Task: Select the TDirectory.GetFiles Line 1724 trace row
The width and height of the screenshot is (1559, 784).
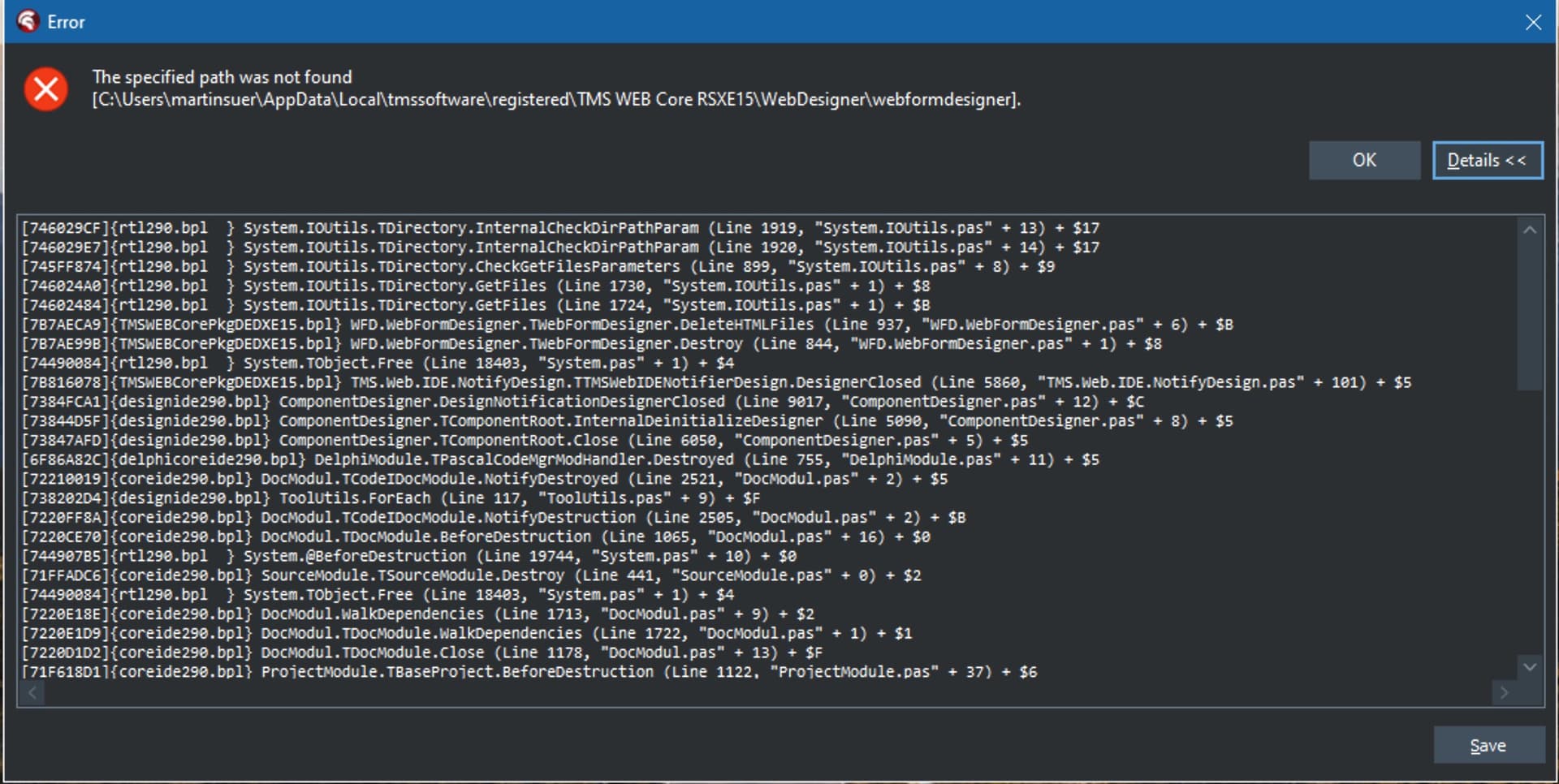Action: (475, 306)
